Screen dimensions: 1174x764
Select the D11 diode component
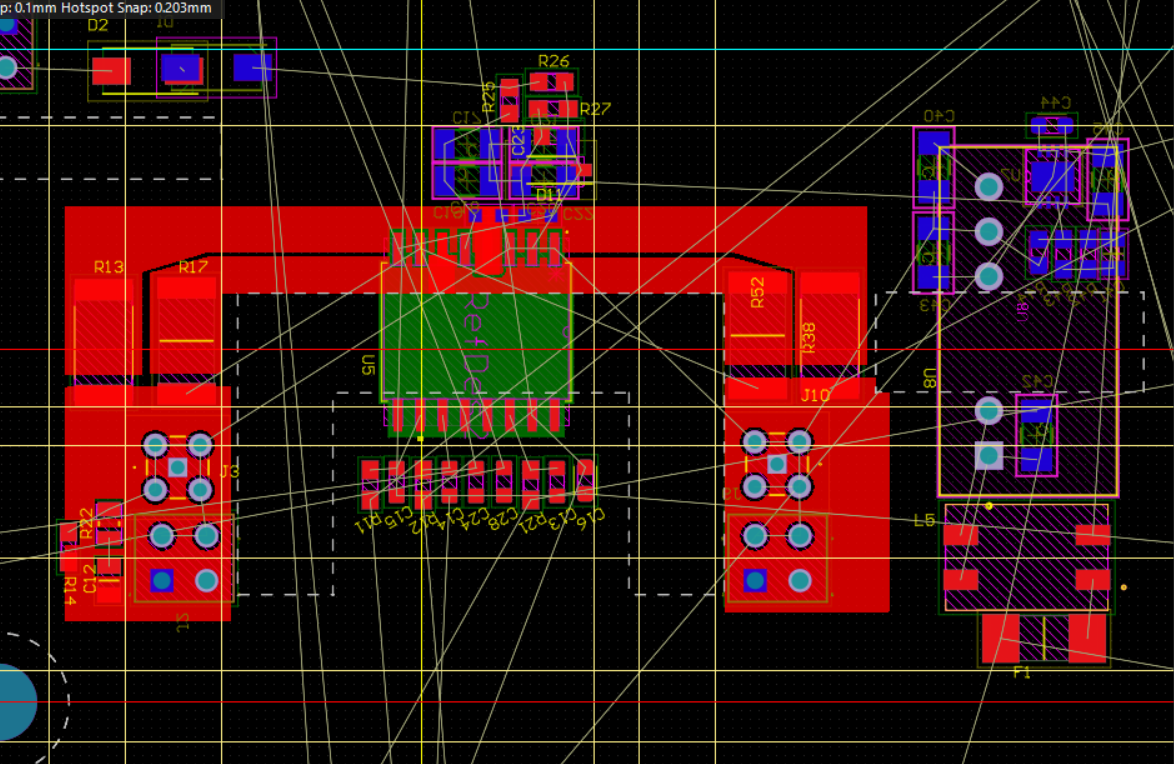553,170
